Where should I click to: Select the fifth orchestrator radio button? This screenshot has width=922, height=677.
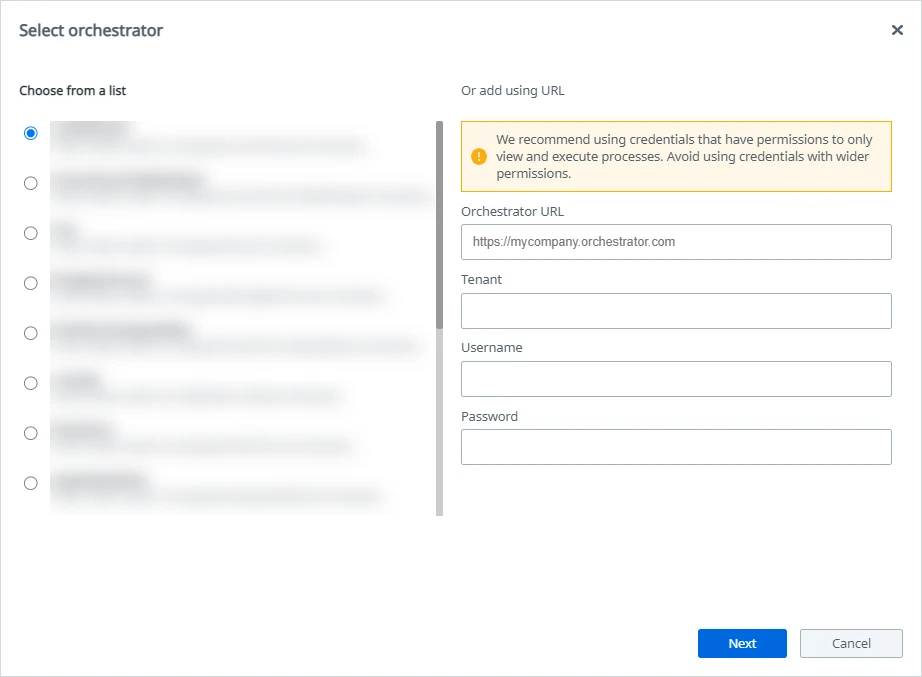[31, 334]
